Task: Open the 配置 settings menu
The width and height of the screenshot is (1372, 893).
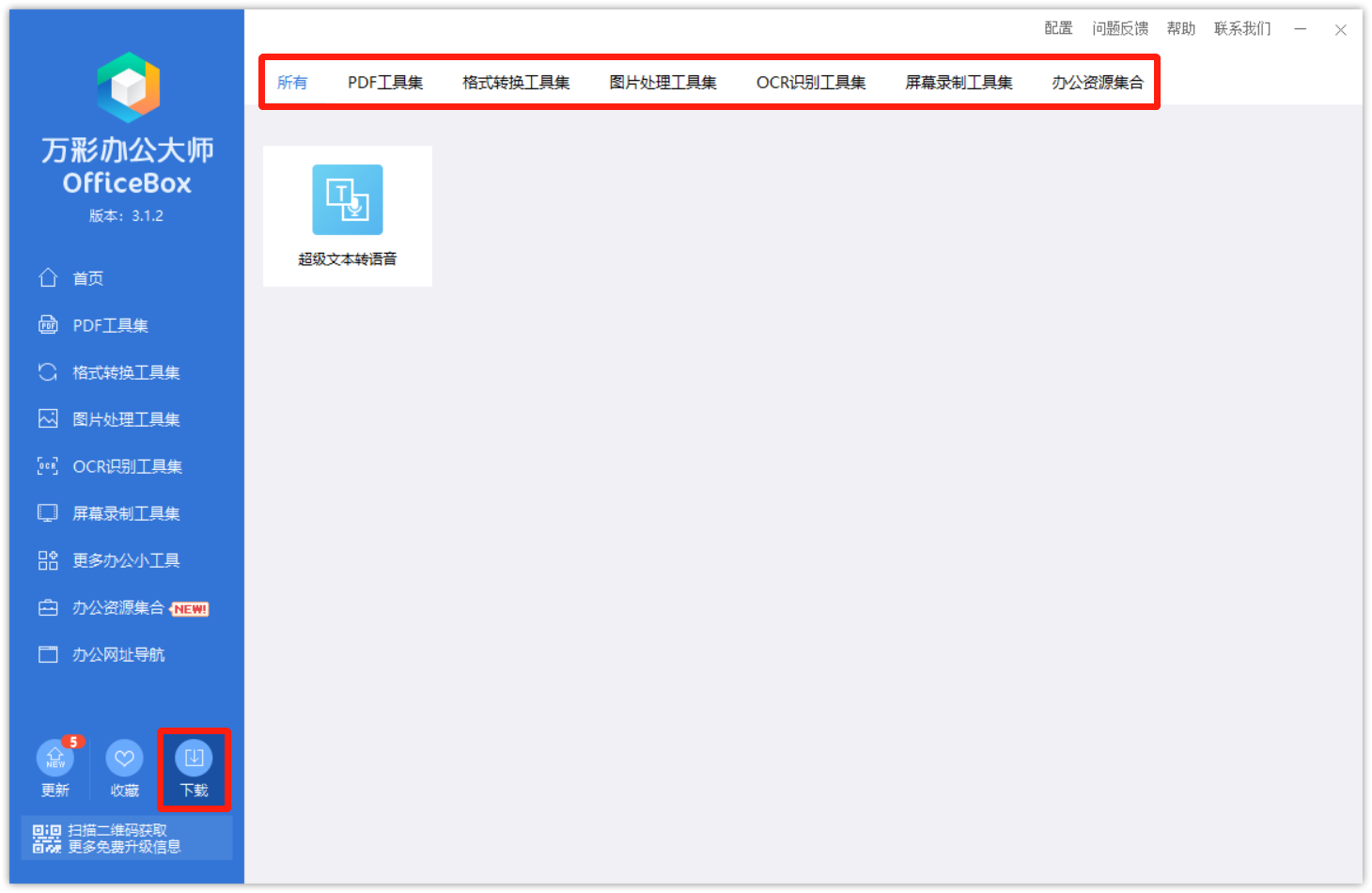Action: pyautogui.click(x=1059, y=28)
